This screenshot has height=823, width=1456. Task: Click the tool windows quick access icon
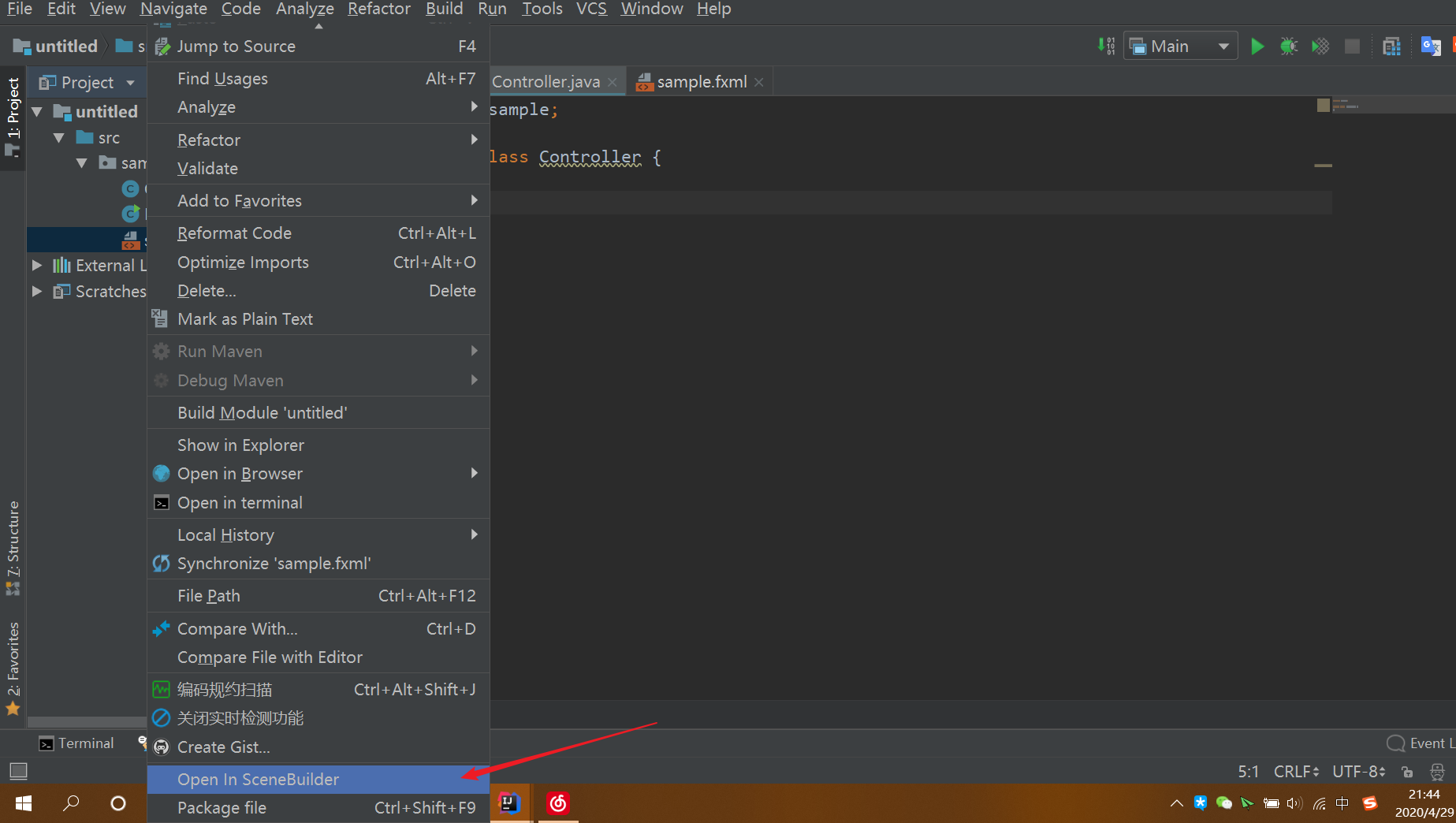coord(18,770)
